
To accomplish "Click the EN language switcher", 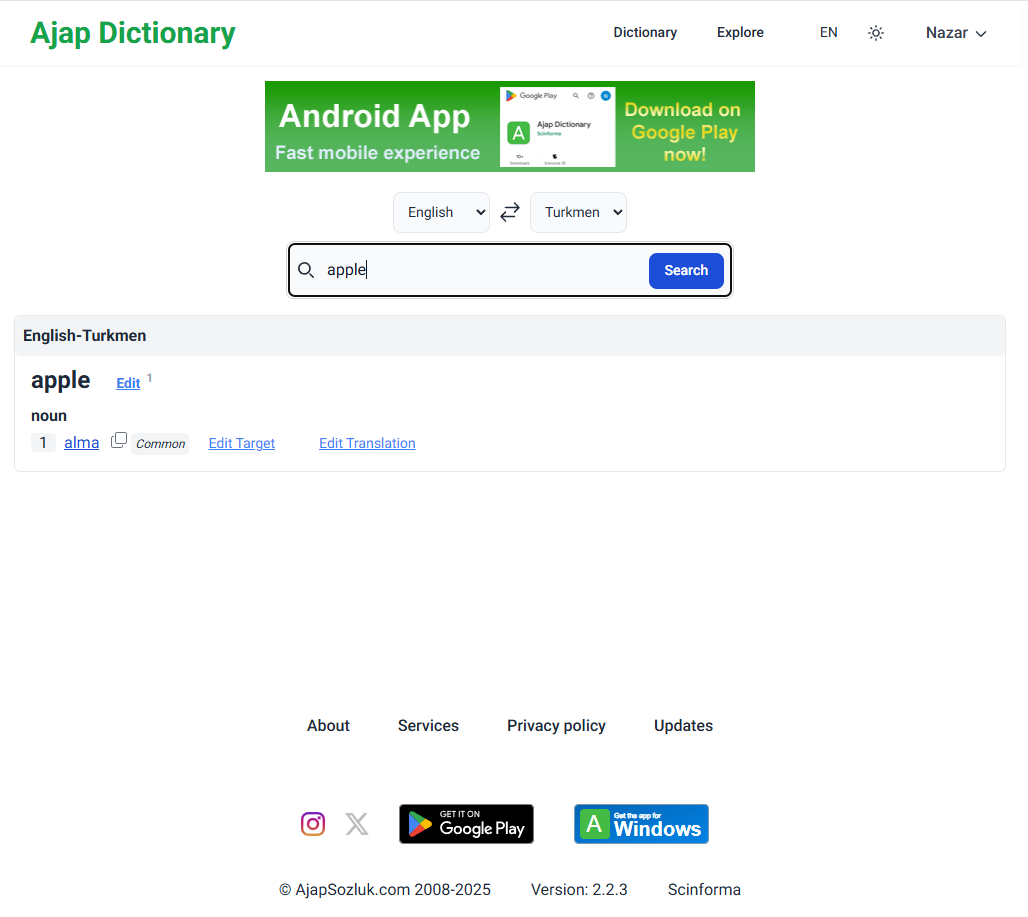I will 828,33.
